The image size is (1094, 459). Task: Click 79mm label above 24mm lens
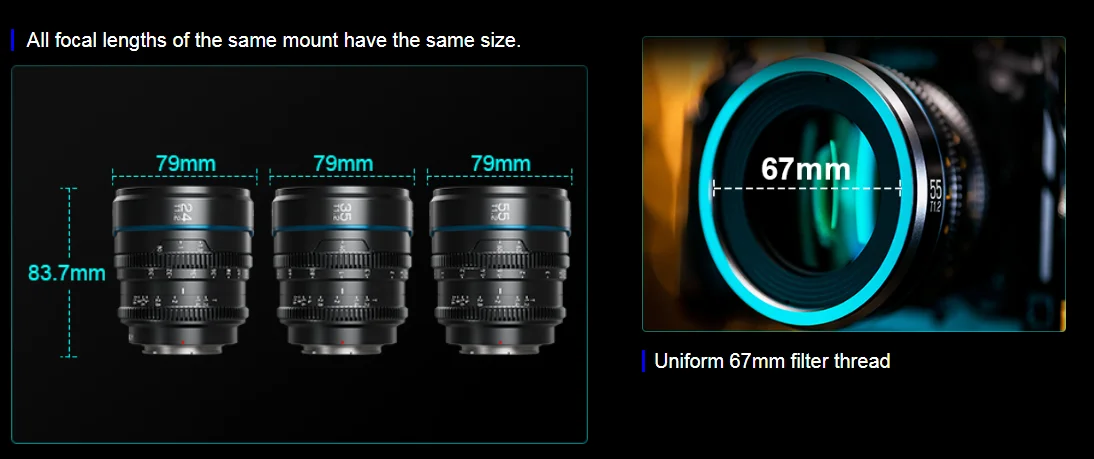(x=186, y=164)
